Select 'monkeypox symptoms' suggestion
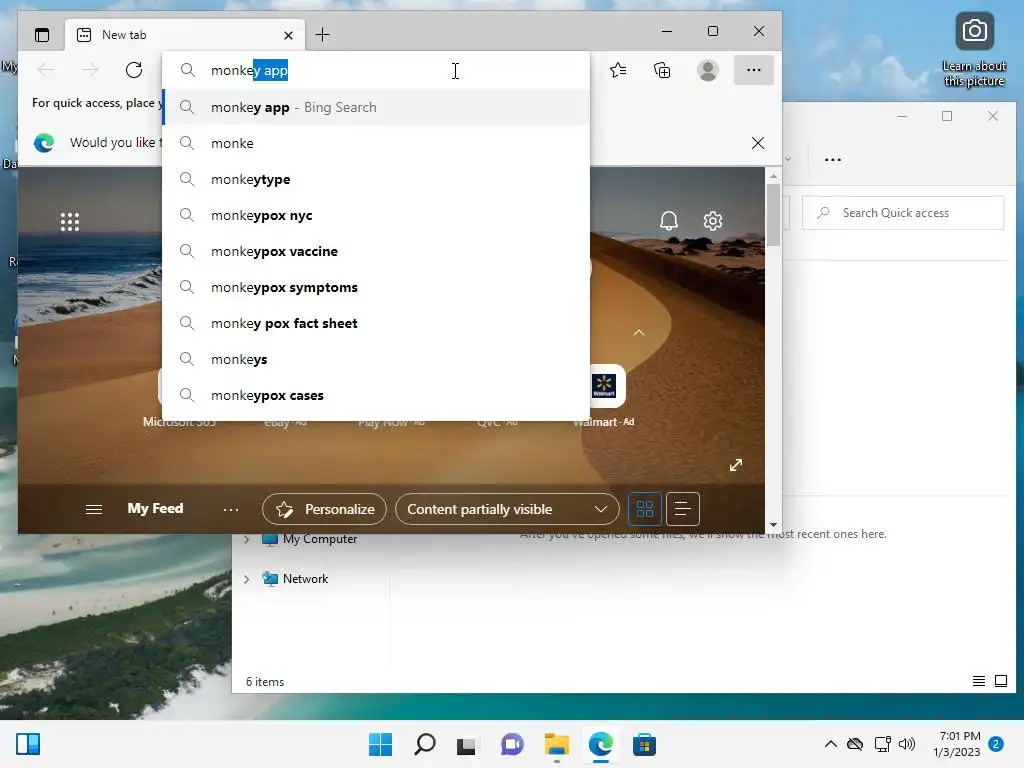1024x768 pixels. tap(377, 287)
